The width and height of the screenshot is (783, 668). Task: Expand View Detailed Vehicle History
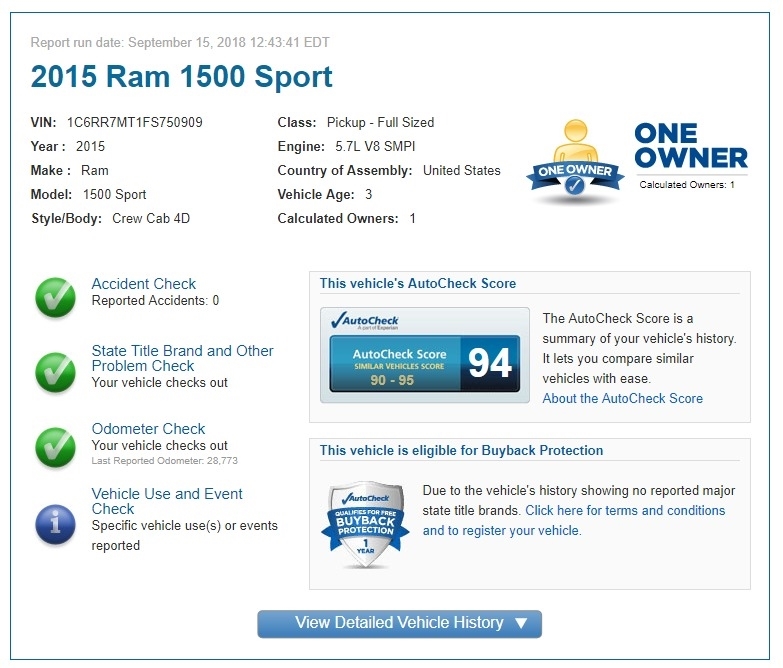(399, 623)
